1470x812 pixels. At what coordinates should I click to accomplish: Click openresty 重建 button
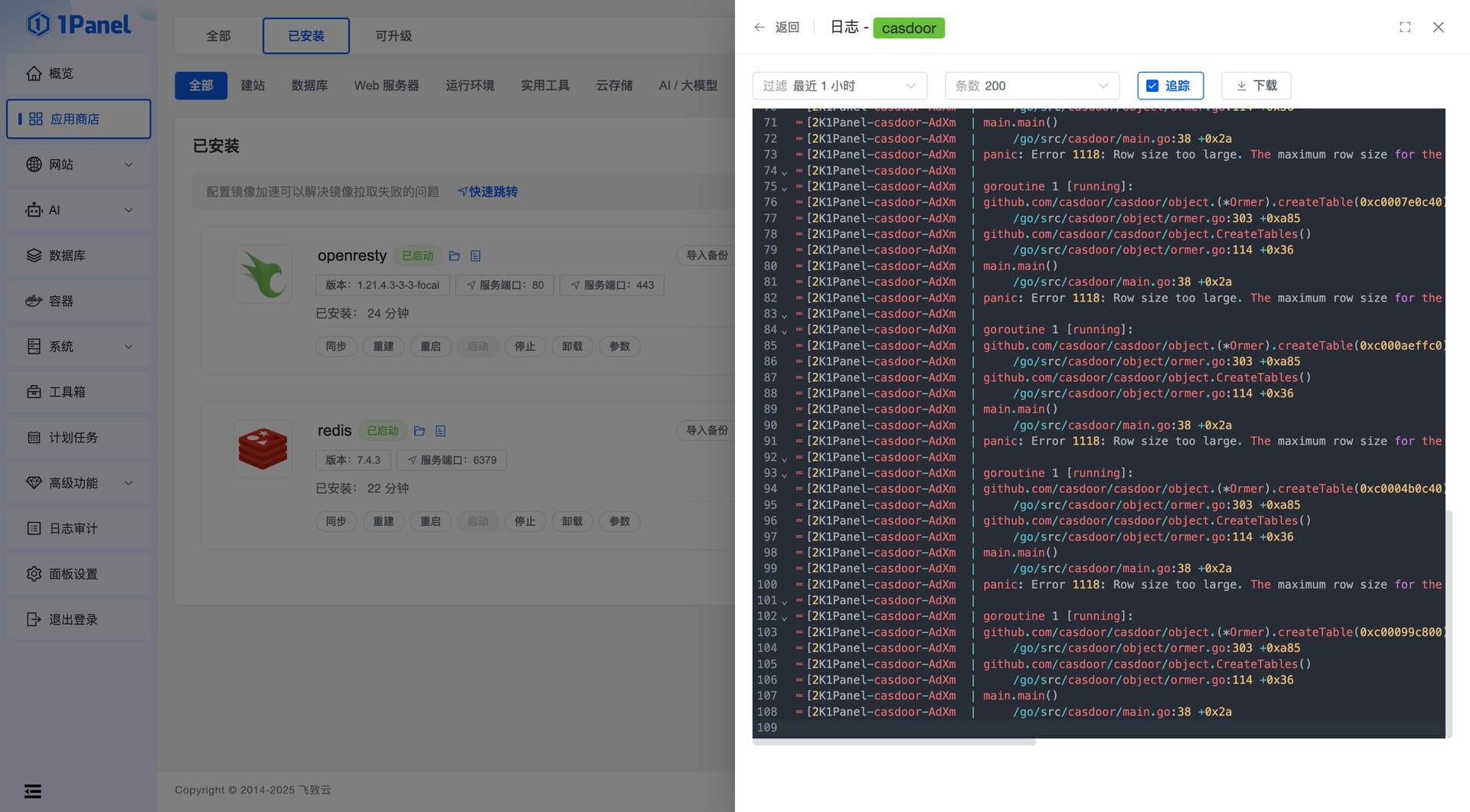coord(384,347)
